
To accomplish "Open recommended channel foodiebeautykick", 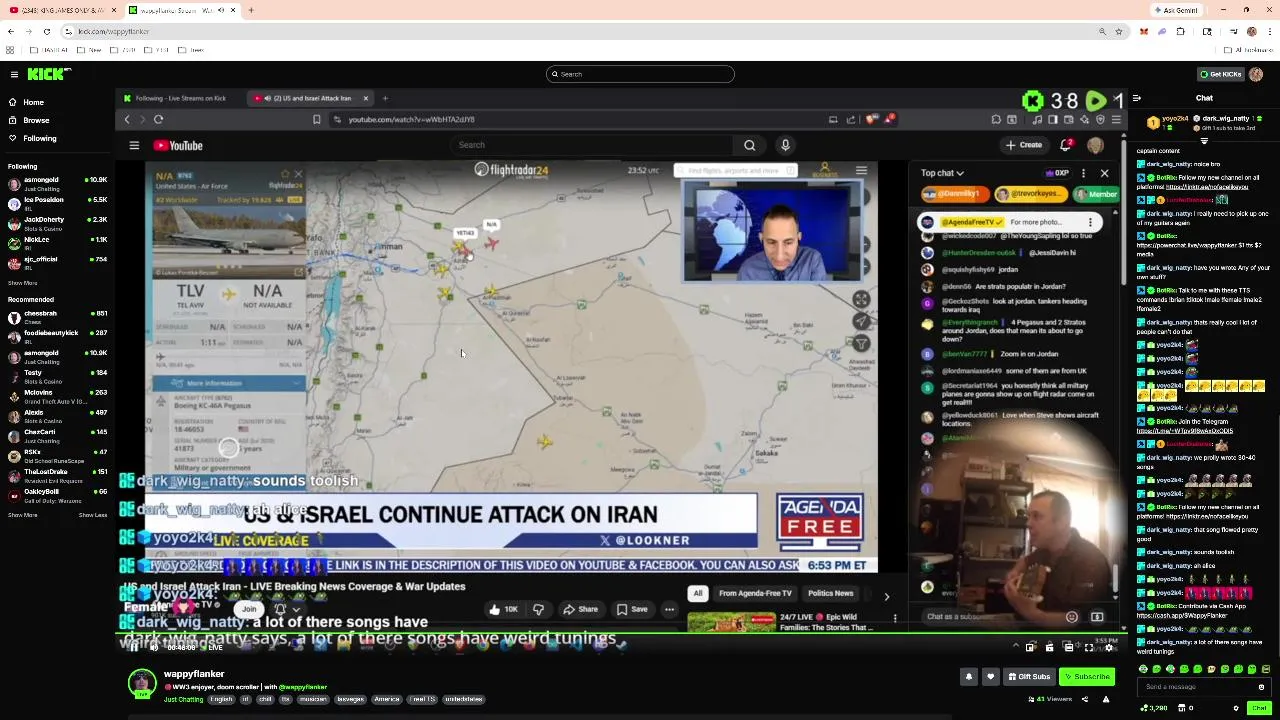I will pyautogui.click(x=55, y=336).
